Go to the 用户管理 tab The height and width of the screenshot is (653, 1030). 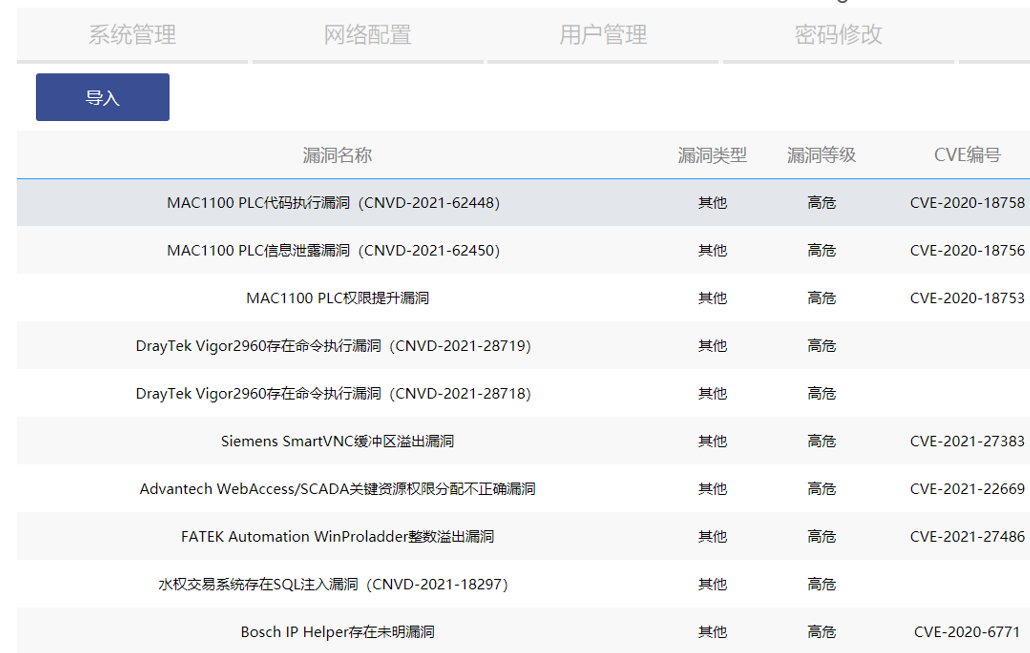(x=603, y=35)
